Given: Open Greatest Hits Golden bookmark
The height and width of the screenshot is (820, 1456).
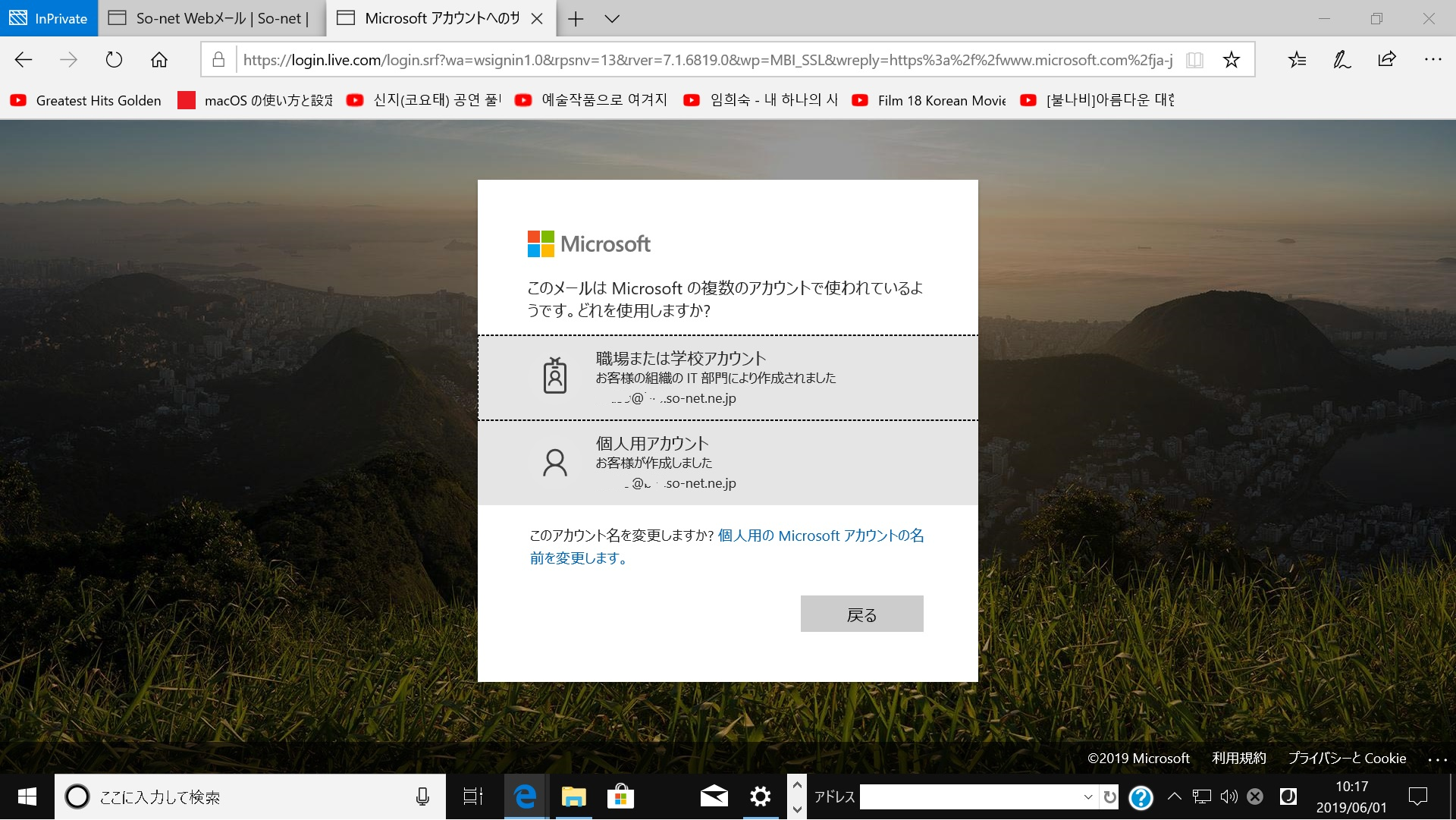Looking at the screenshot, I should (86, 100).
